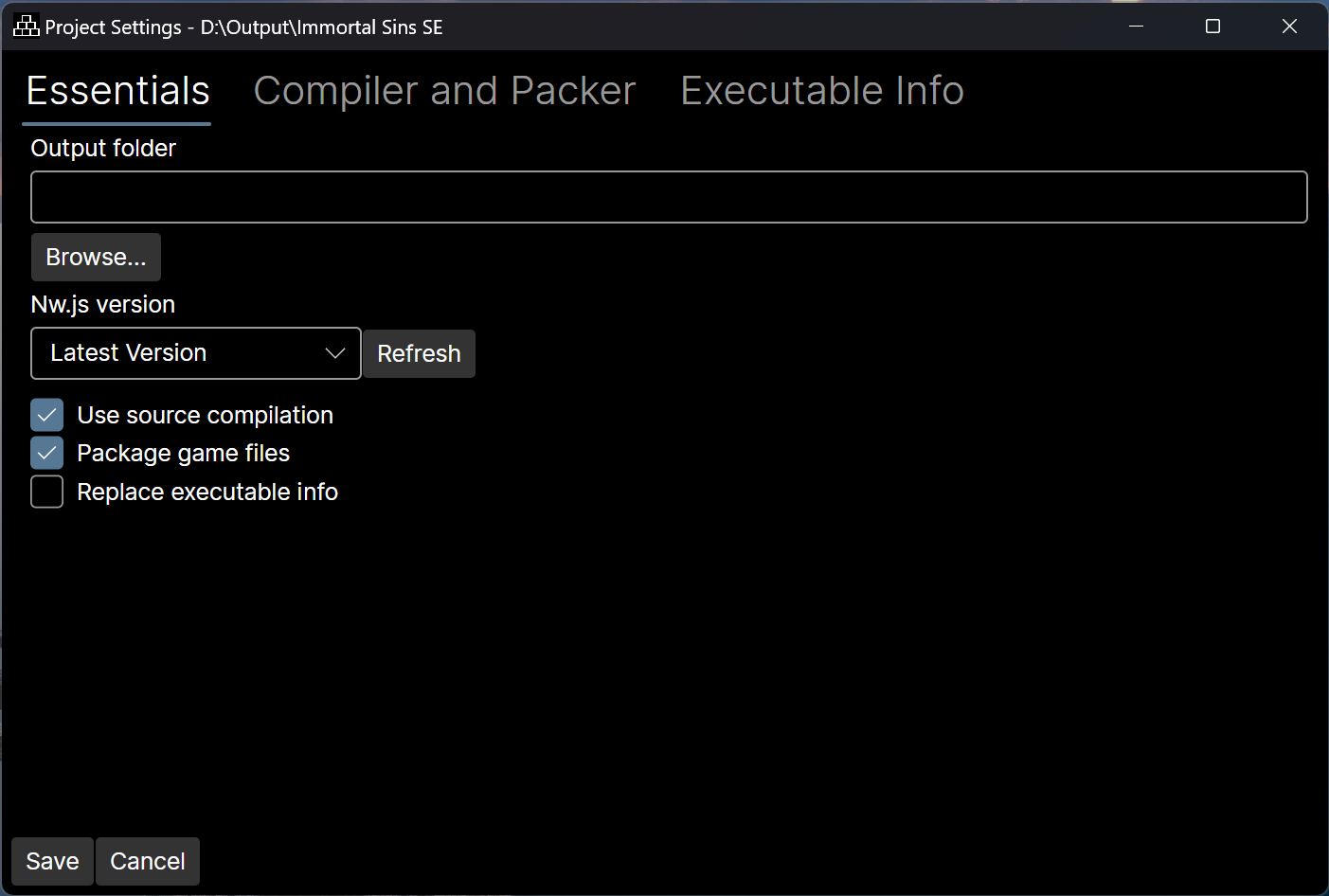Viewport: 1329px width, 896px height.
Task: Minimize the Project Settings window
Action: coord(1136,27)
